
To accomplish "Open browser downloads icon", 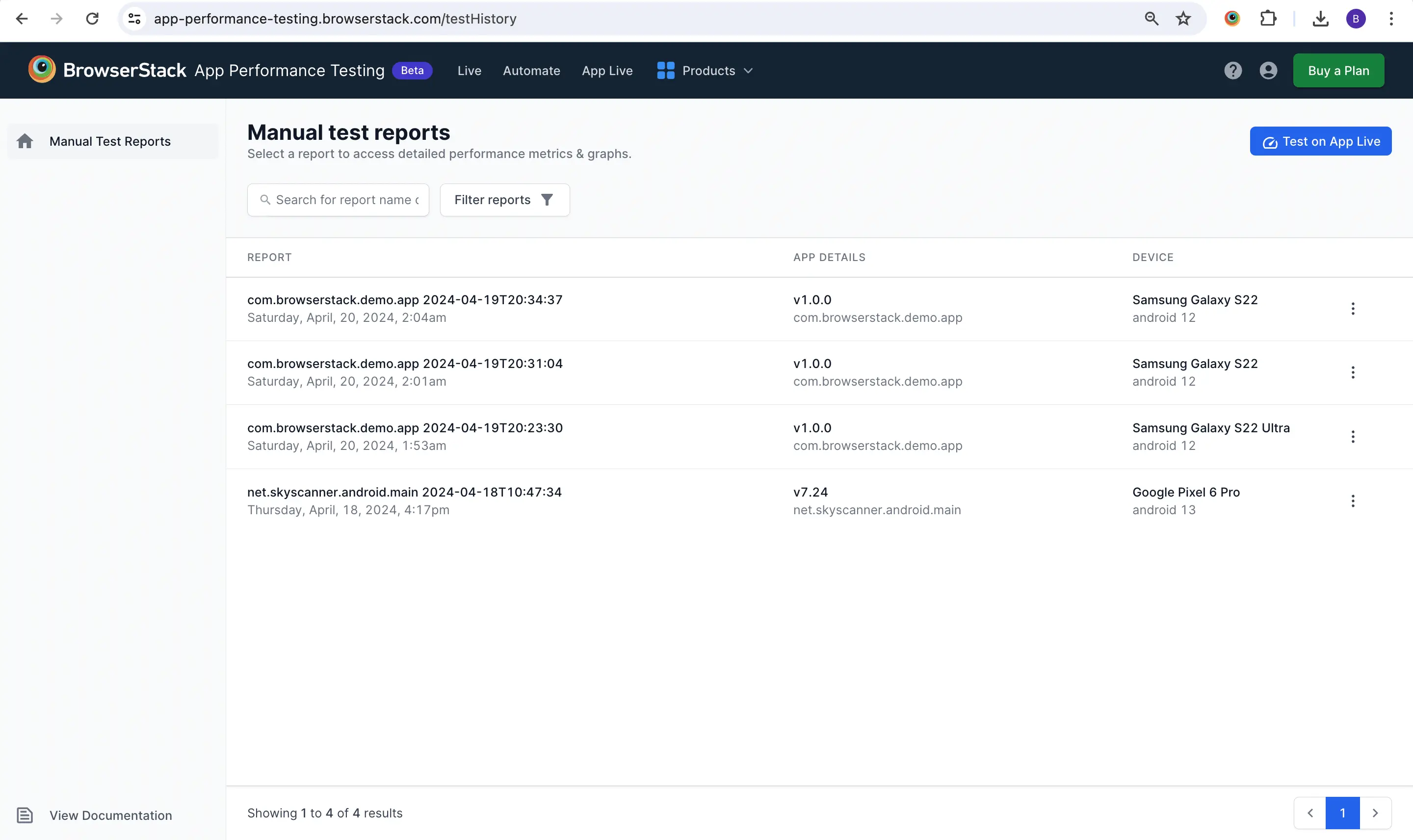I will pyautogui.click(x=1320, y=19).
